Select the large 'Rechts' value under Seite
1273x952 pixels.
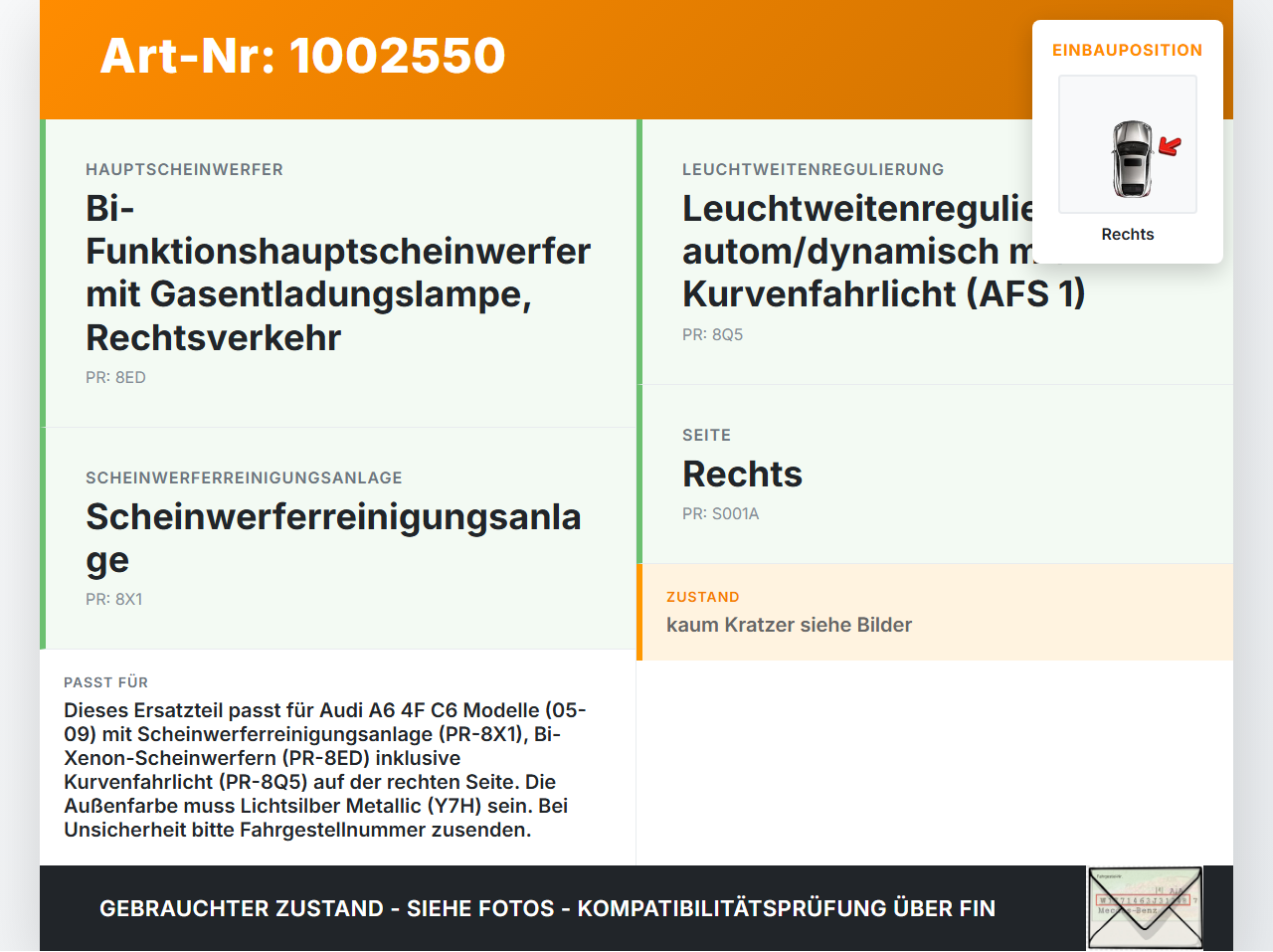pyautogui.click(x=742, y=475)
